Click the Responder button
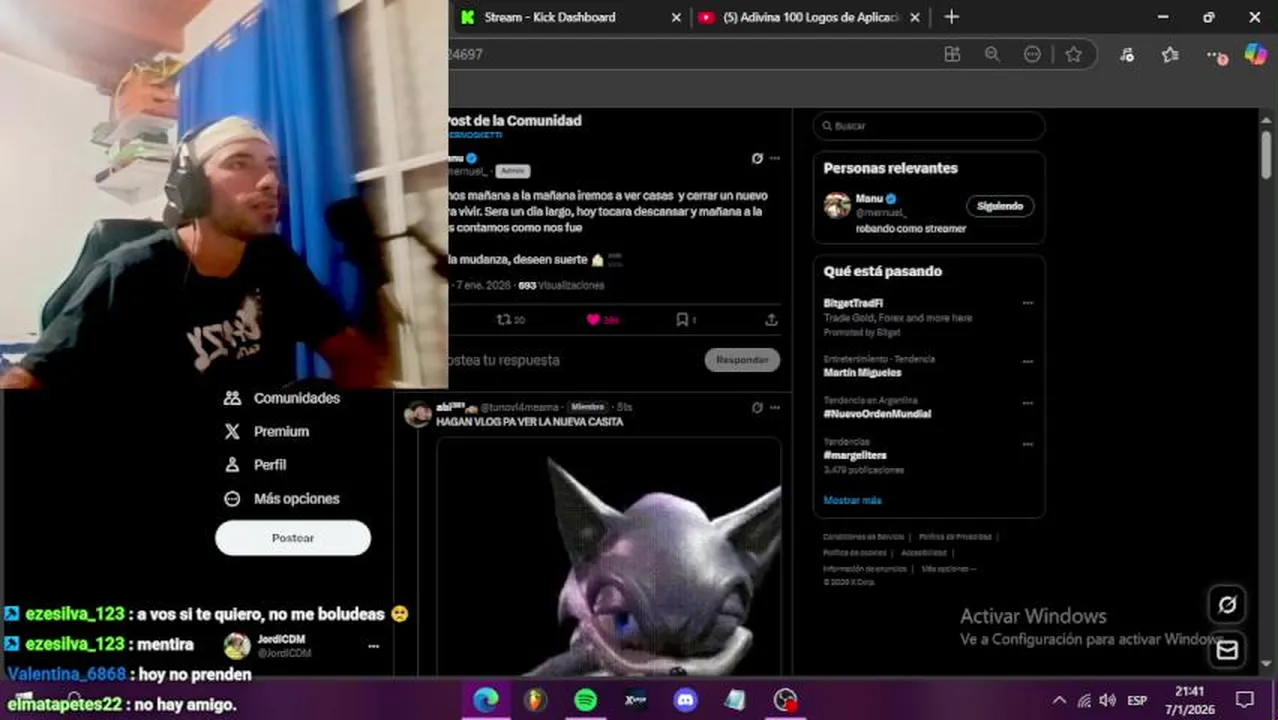This screenshot has height=720, width=1278. pyautogui.click(x=742, y=360)
